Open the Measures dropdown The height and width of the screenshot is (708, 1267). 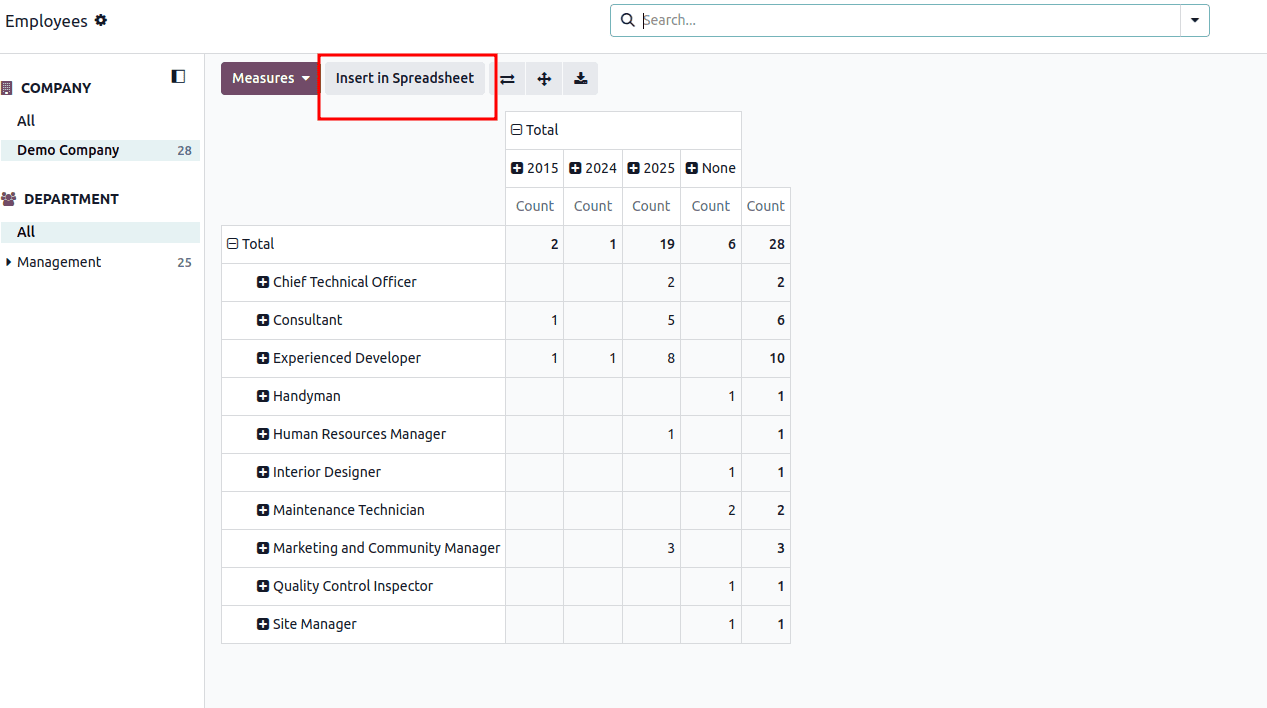[x=270, y=78]
